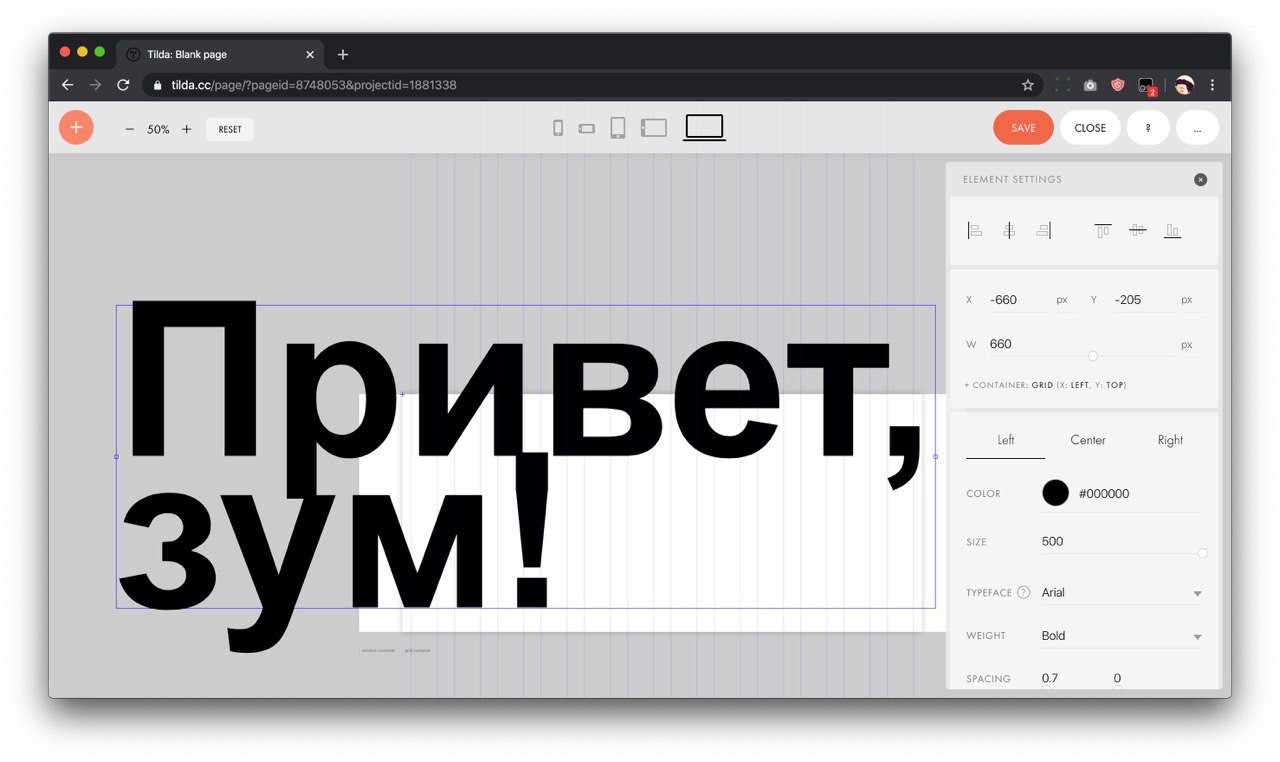Switch to tablet portrait screen view

point(618,128)
